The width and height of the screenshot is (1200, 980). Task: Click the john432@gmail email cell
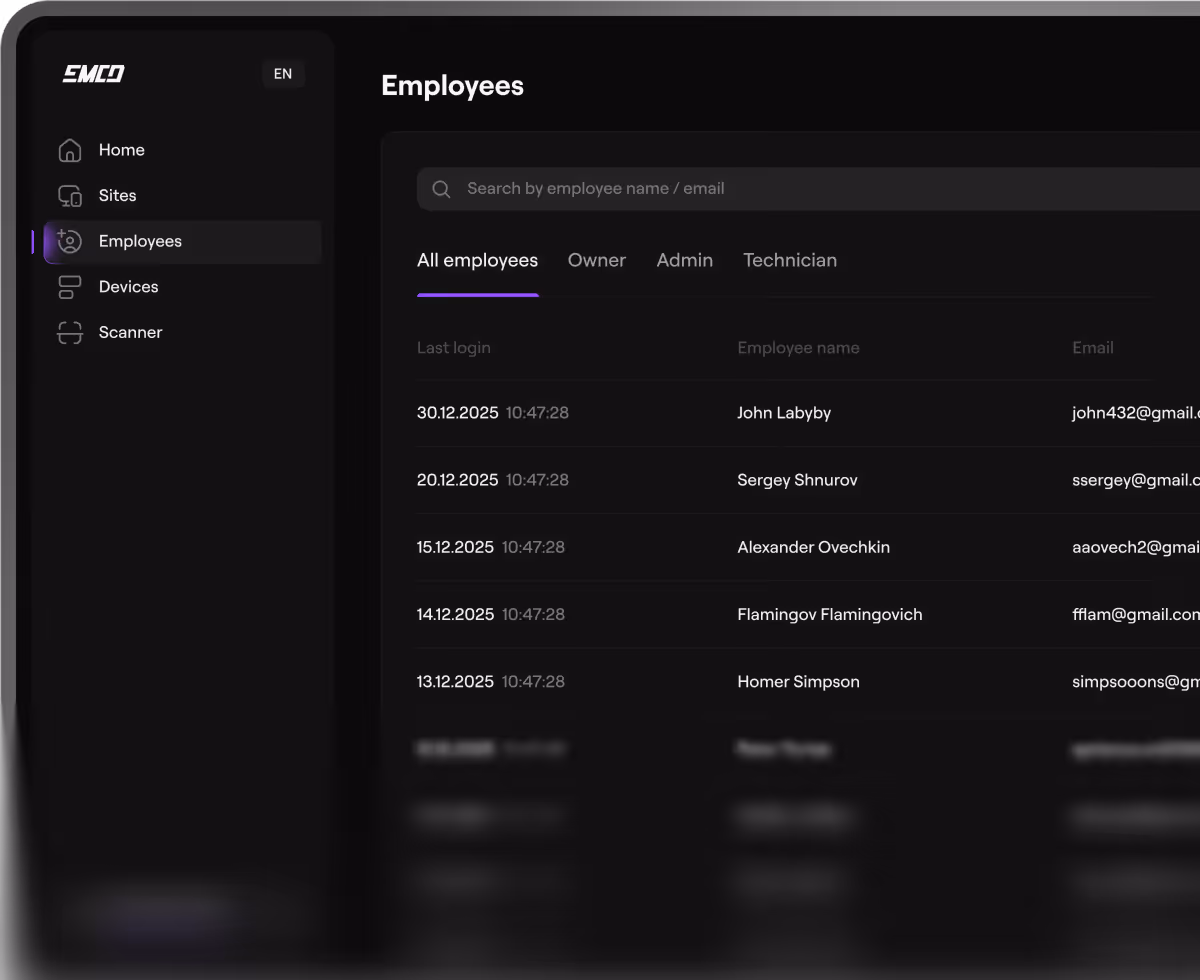click(x=1136, y=413)
